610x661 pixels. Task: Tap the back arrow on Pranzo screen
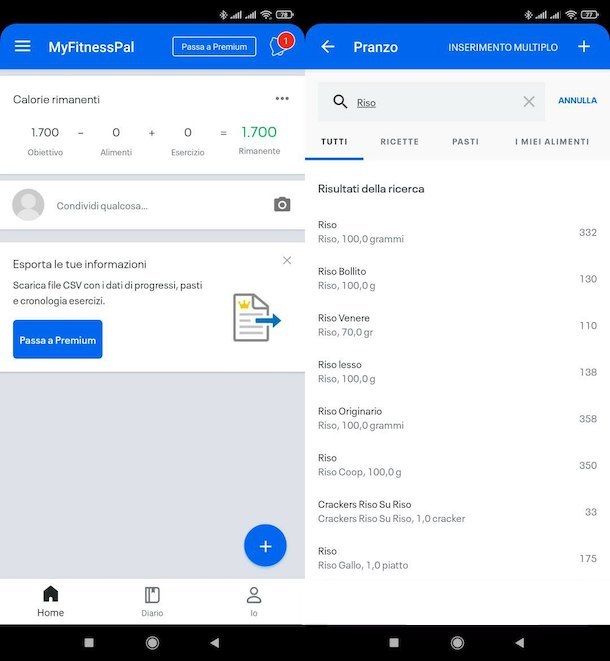coord(328,46)
